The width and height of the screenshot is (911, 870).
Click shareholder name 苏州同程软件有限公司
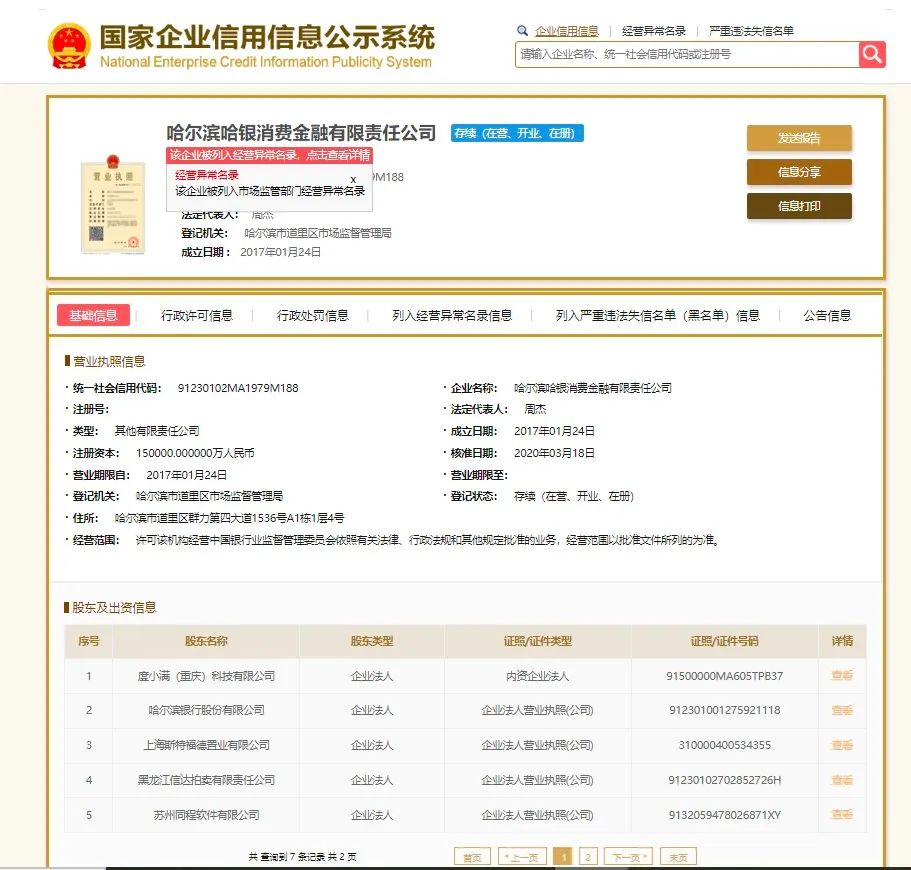206,815
